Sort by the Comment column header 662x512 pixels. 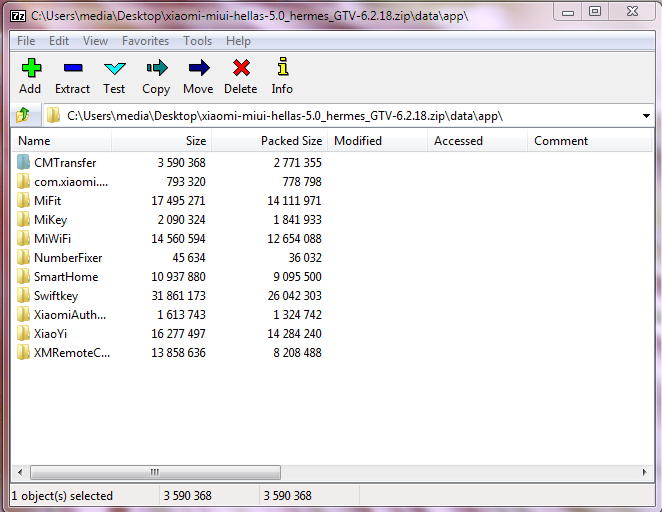coord(590,141)
